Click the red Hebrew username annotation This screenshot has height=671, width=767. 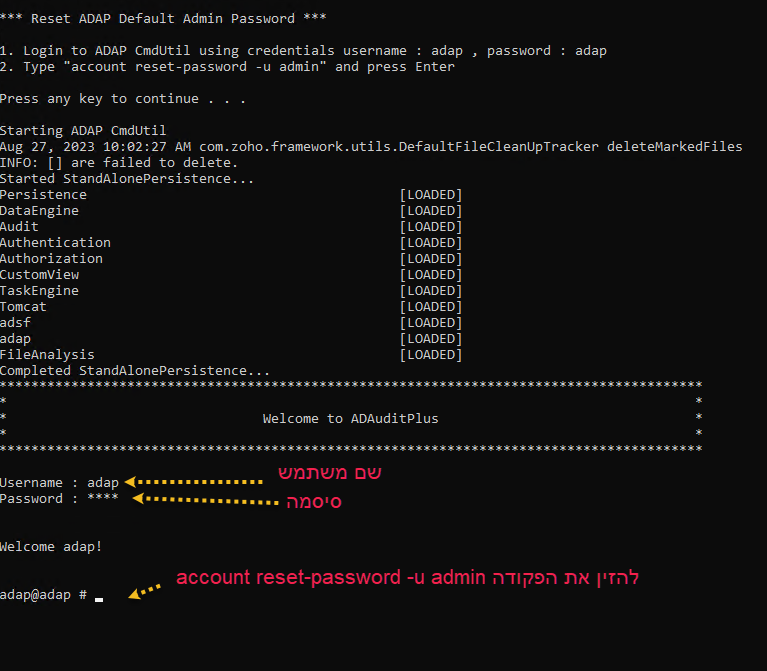pos(329,472)
